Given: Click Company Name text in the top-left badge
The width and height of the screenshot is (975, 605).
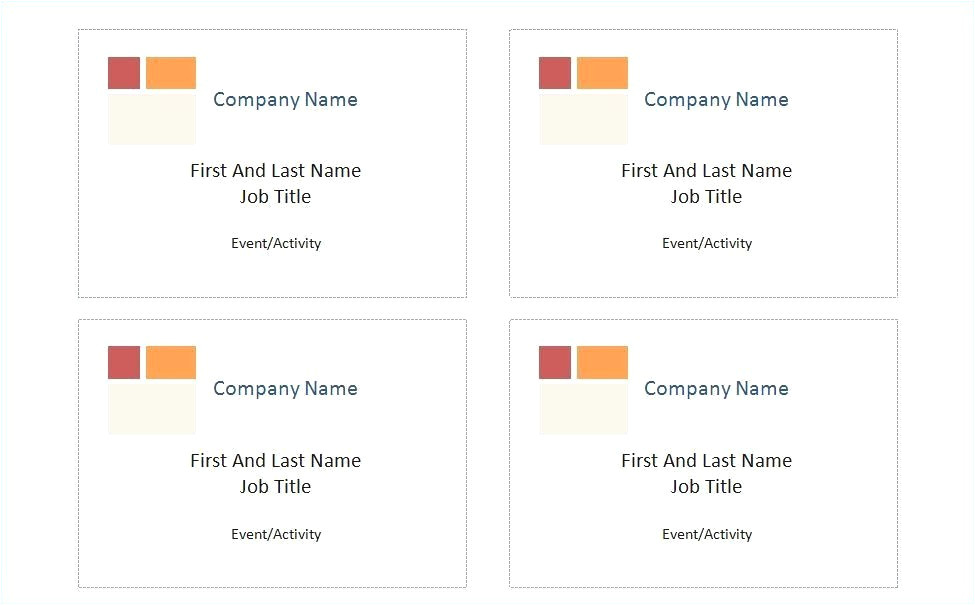Looking at the screenshot, I should coord(285,99).
